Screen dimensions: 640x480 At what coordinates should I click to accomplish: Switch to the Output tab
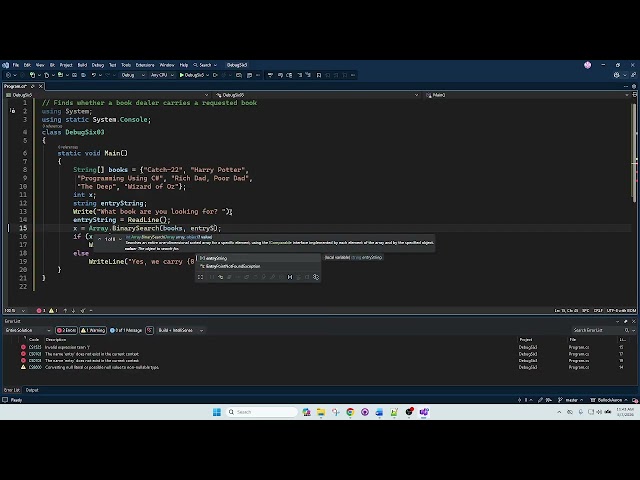(32, 390)
